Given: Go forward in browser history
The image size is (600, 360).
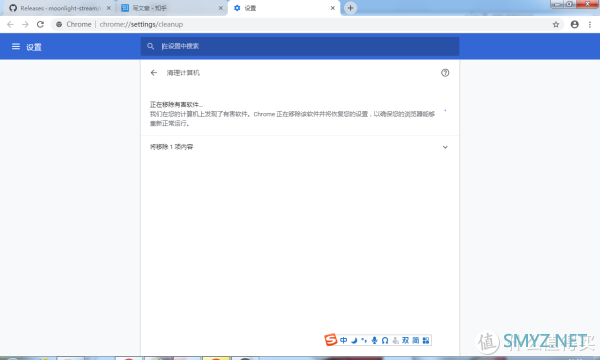Looking at the screenshot, I should click(25, 24).
